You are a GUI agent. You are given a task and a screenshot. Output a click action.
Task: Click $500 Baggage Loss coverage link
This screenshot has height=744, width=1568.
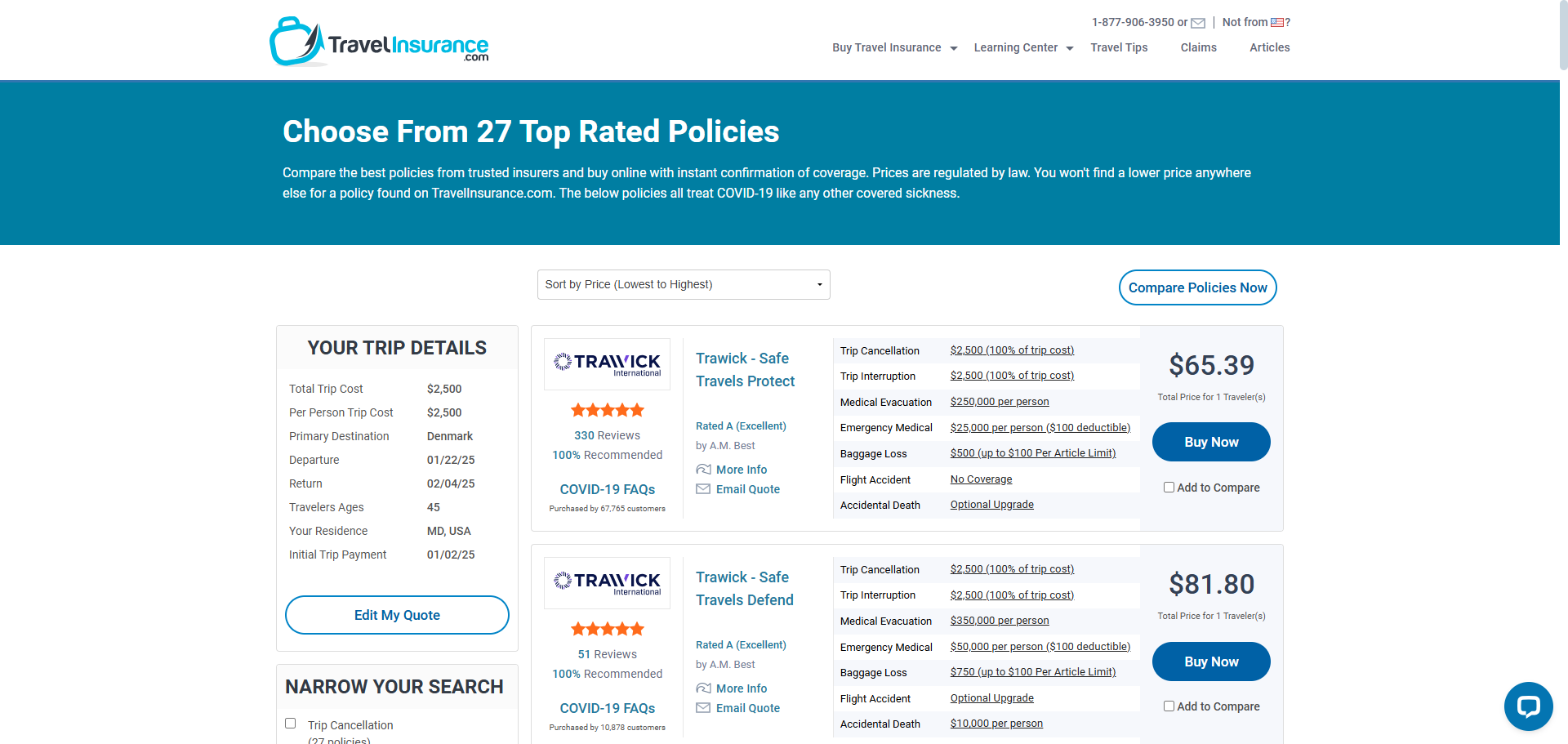coord(1032,453)
